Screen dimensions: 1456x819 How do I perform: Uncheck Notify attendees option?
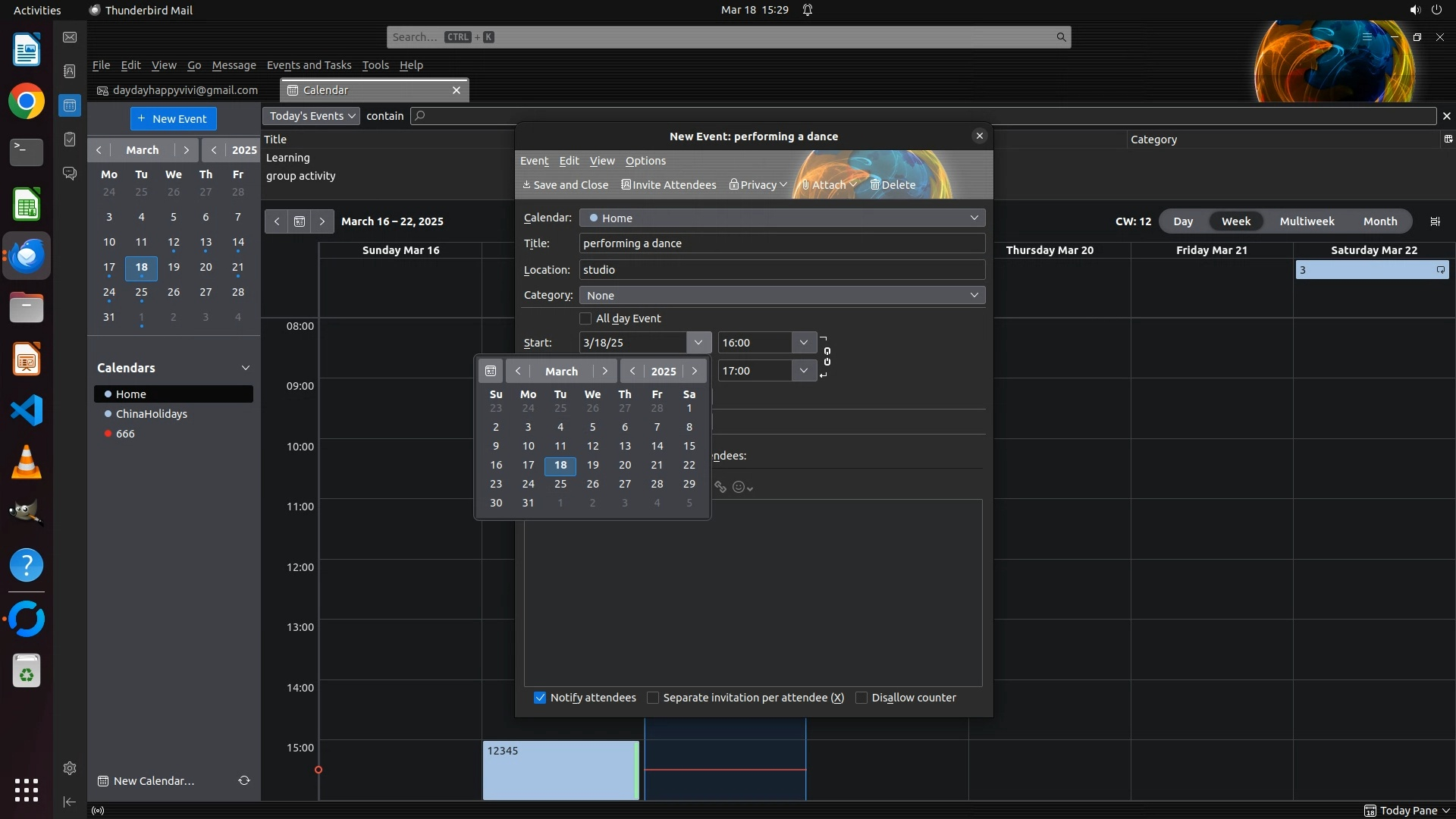pyautogui.click(x=540, y=698)
